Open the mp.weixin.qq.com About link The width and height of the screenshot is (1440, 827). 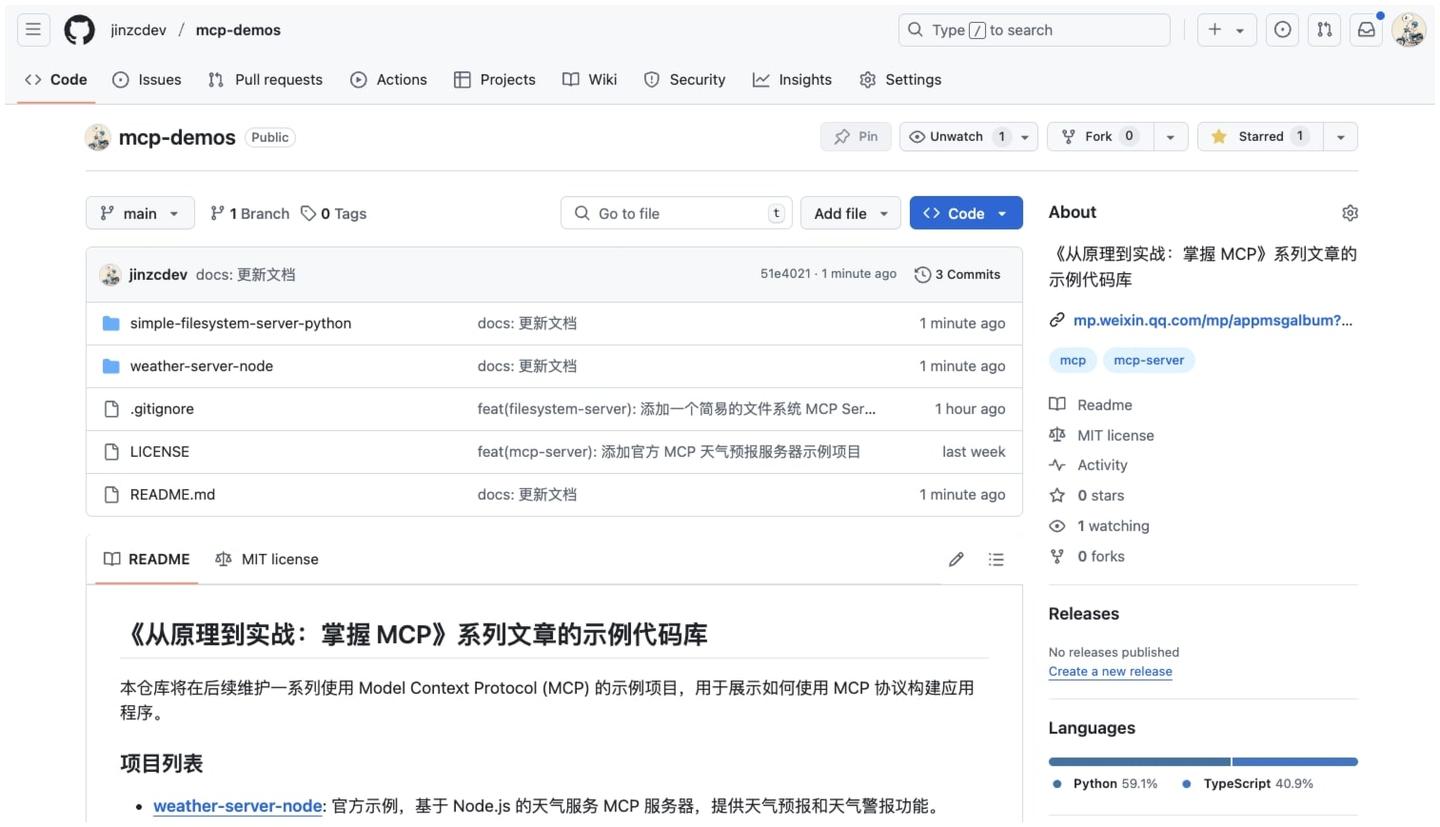click(1212, 321)
